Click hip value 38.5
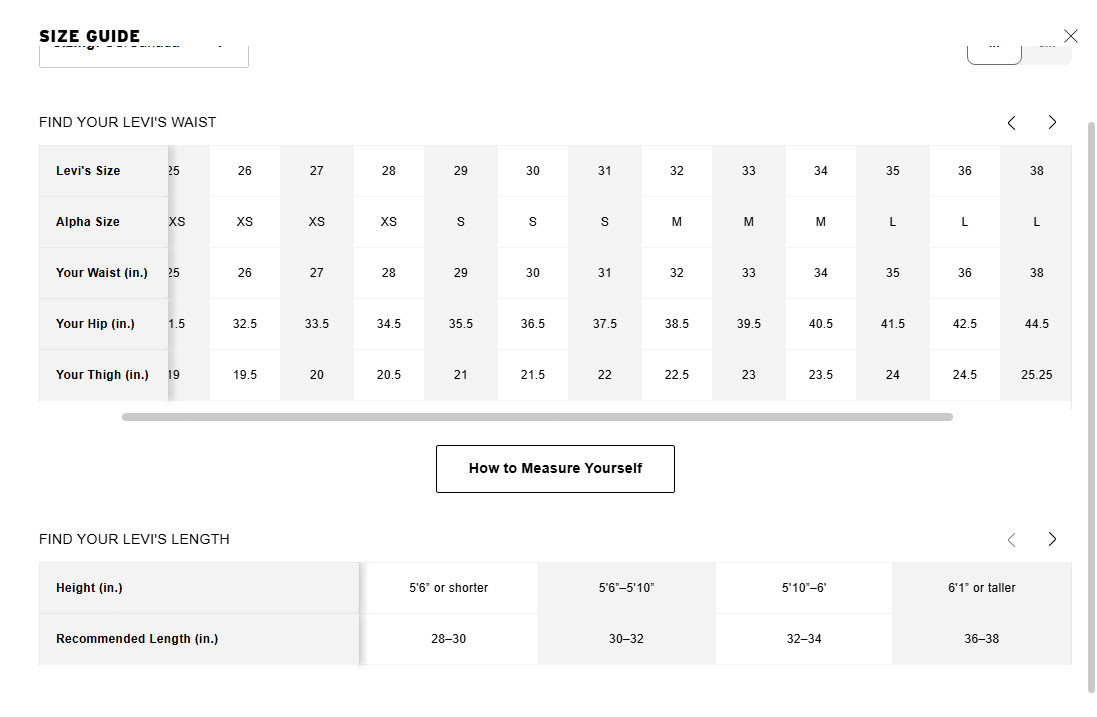 click(x=677, y=324)
